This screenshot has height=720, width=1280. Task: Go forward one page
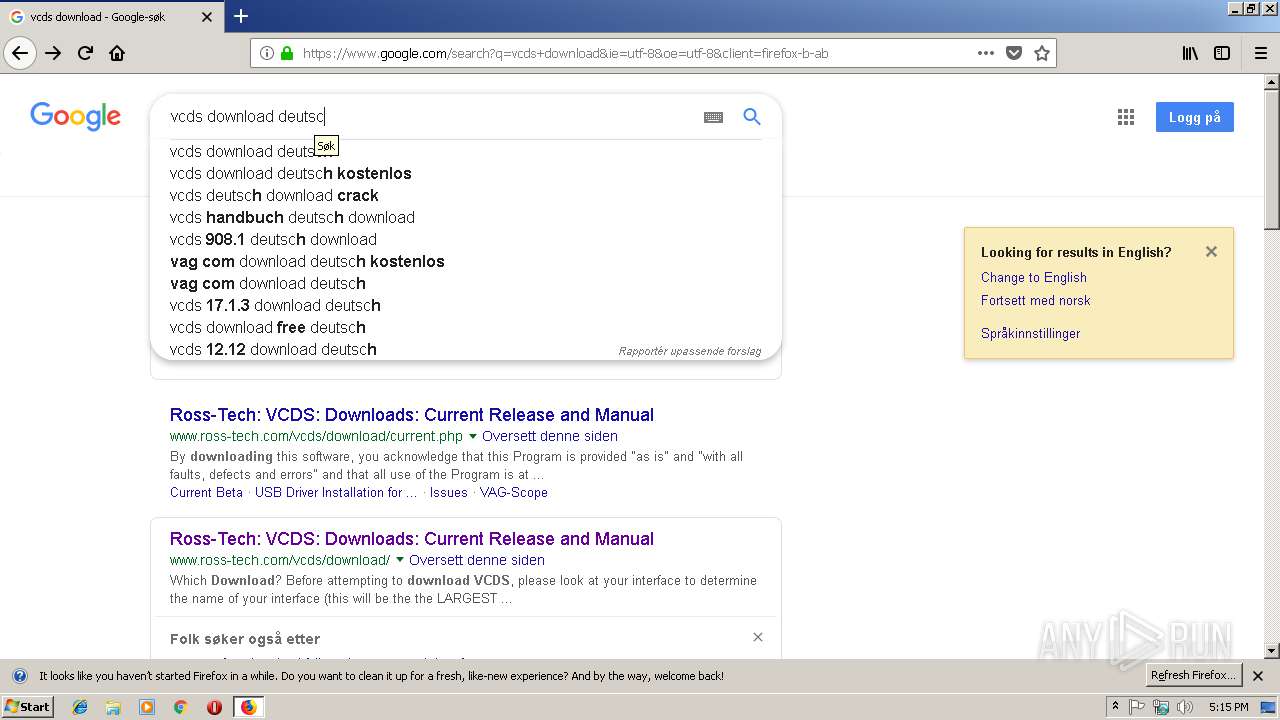tap(53, 53)
